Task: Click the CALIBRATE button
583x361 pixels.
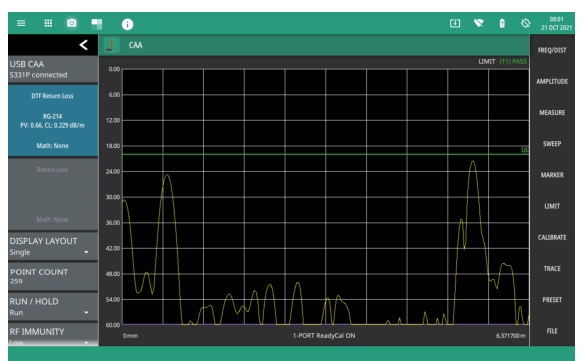Action: pos(552,237)
